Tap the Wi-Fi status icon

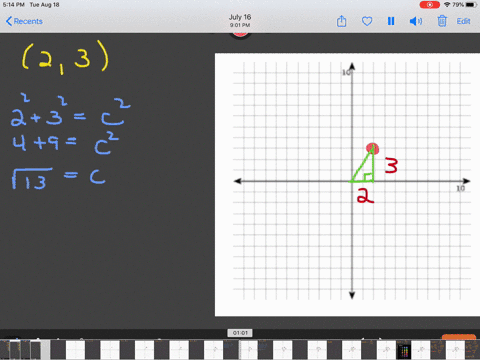pyautogui.click(x=447, y=5)
